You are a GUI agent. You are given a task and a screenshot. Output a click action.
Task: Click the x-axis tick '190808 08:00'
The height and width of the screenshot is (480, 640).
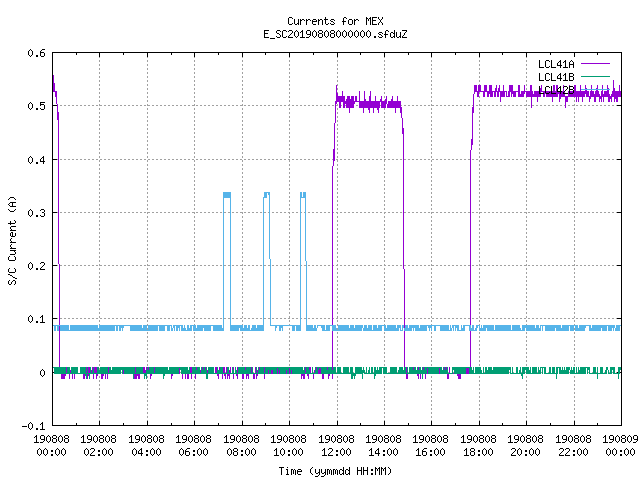tap(241, 445)
